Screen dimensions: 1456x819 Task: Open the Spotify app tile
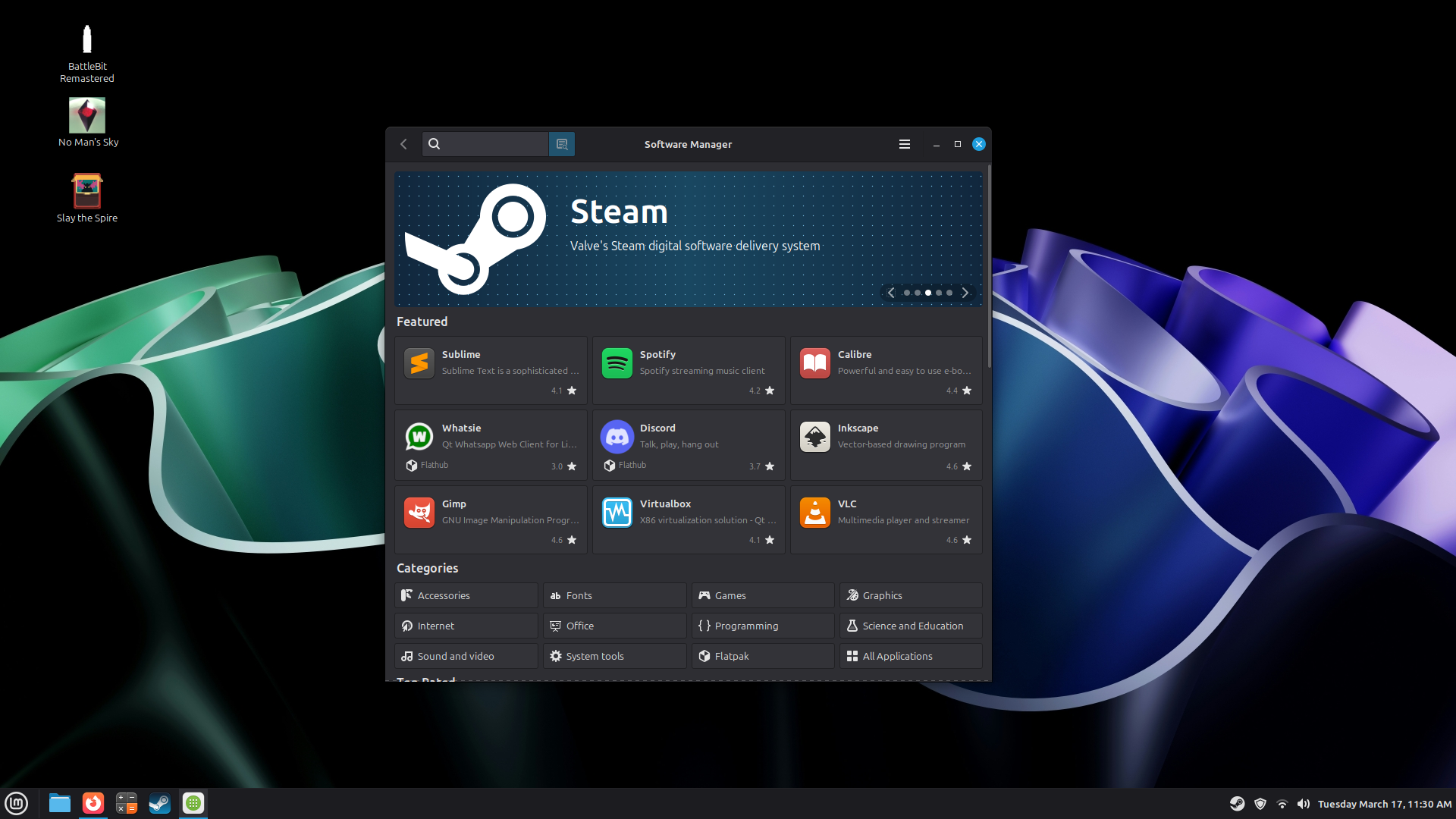tap(688, 371)
